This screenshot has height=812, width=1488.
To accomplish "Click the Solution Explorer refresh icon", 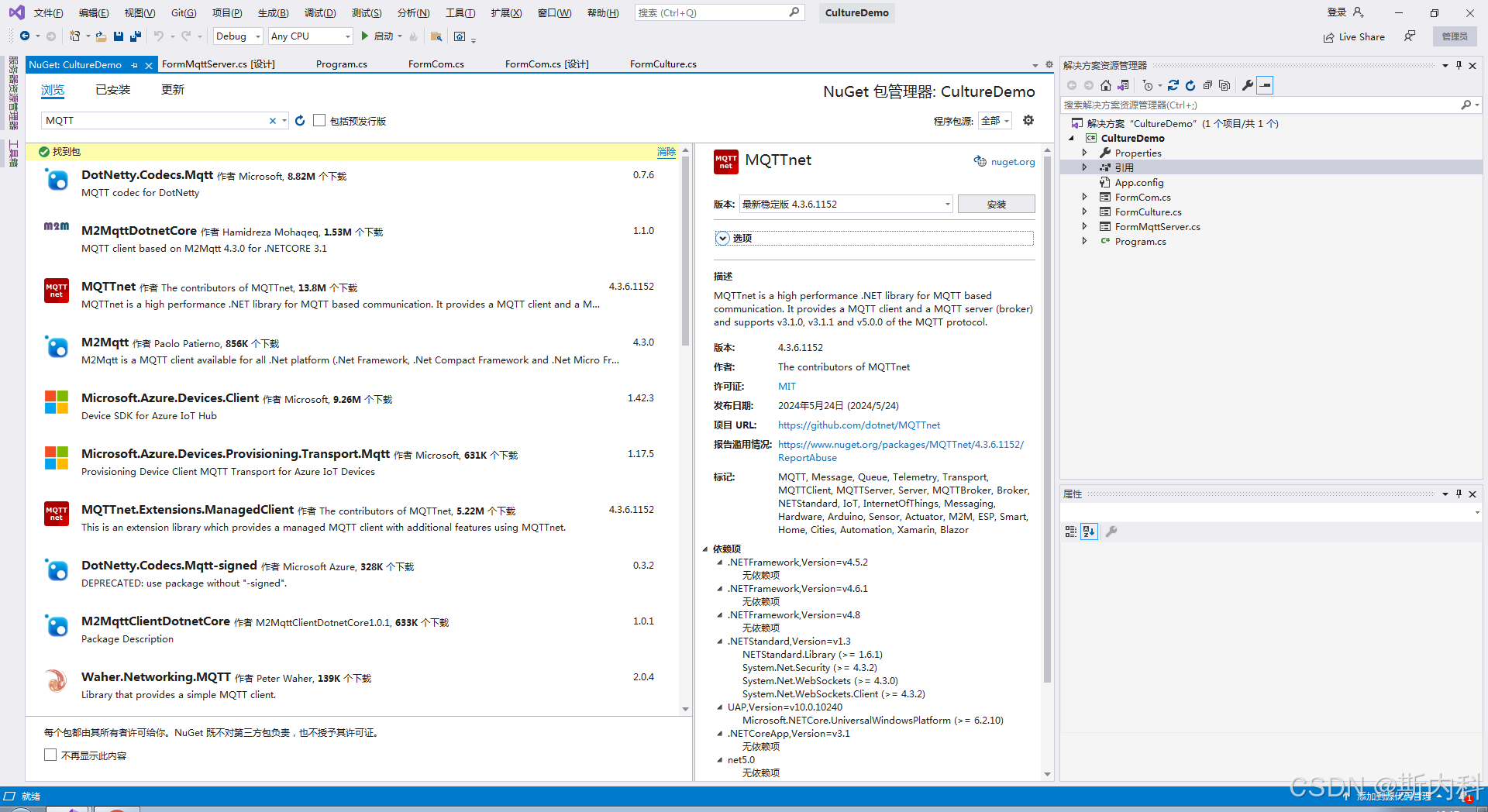I will [x=1190, y=85].
